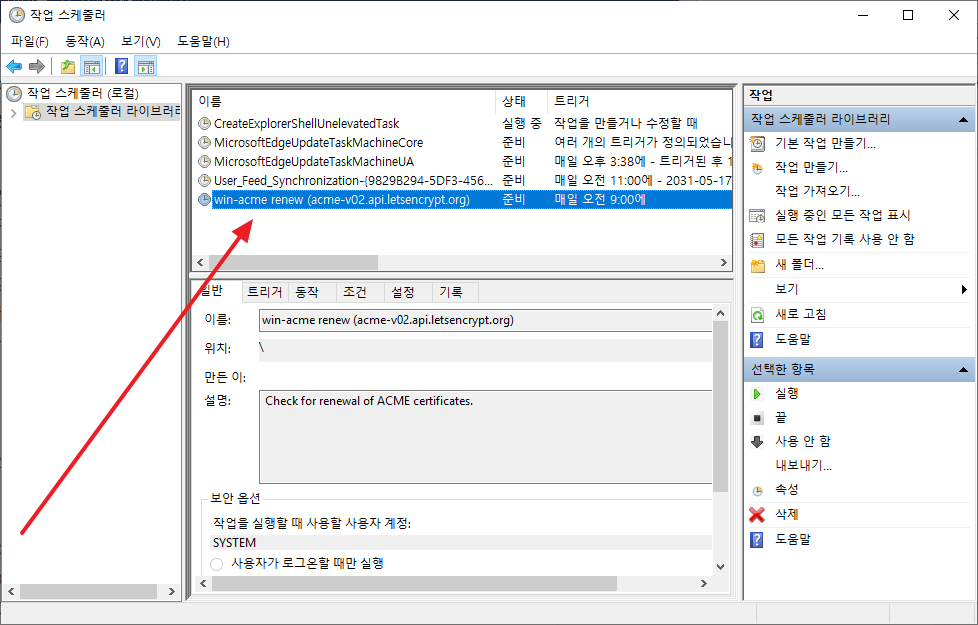Click the 이름 field with win-acme renew
The width and height of the screenshot is (978, 625).
(485, 321)
